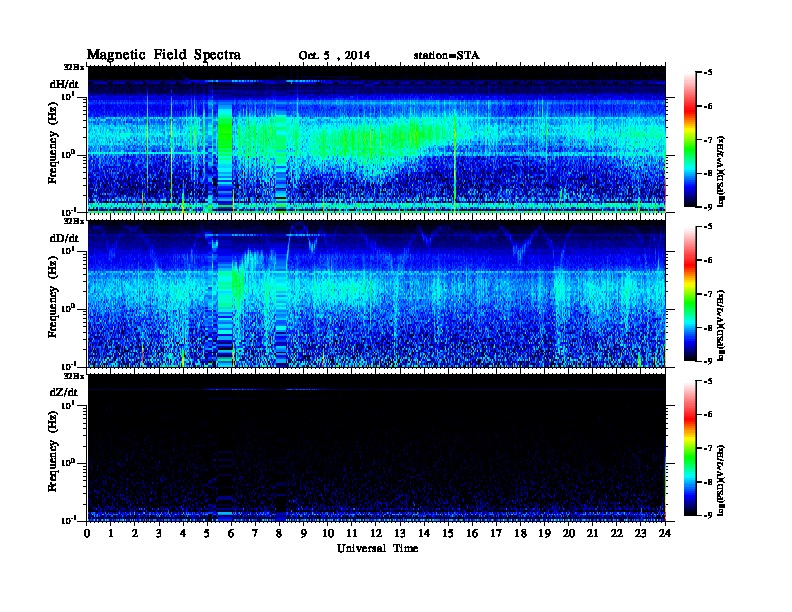The width and height of the screenshot is (792, 612).
Task: Click hour 1 tick label on the Universal Time axis
Action: point(111,534)
